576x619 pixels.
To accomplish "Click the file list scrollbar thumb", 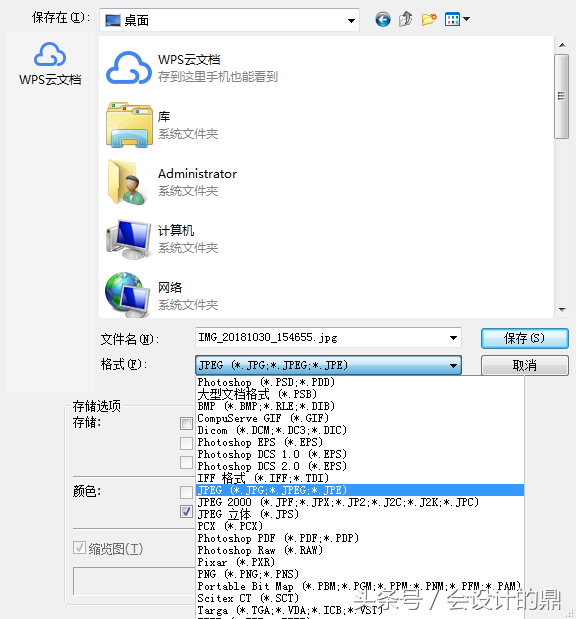I will [561, 96].
